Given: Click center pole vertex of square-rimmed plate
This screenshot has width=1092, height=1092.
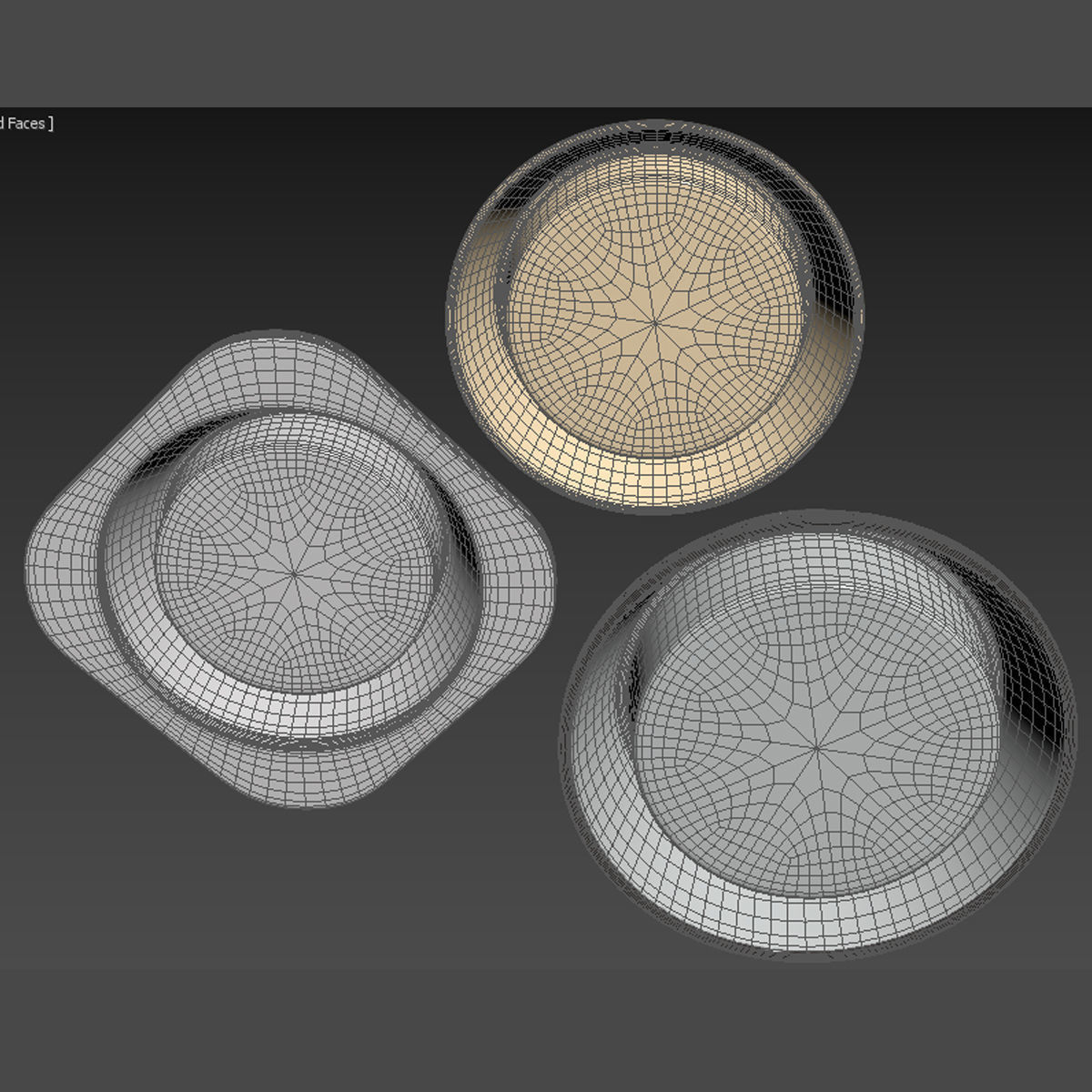Looking at the screenshot, I should [x=296, y=572].
